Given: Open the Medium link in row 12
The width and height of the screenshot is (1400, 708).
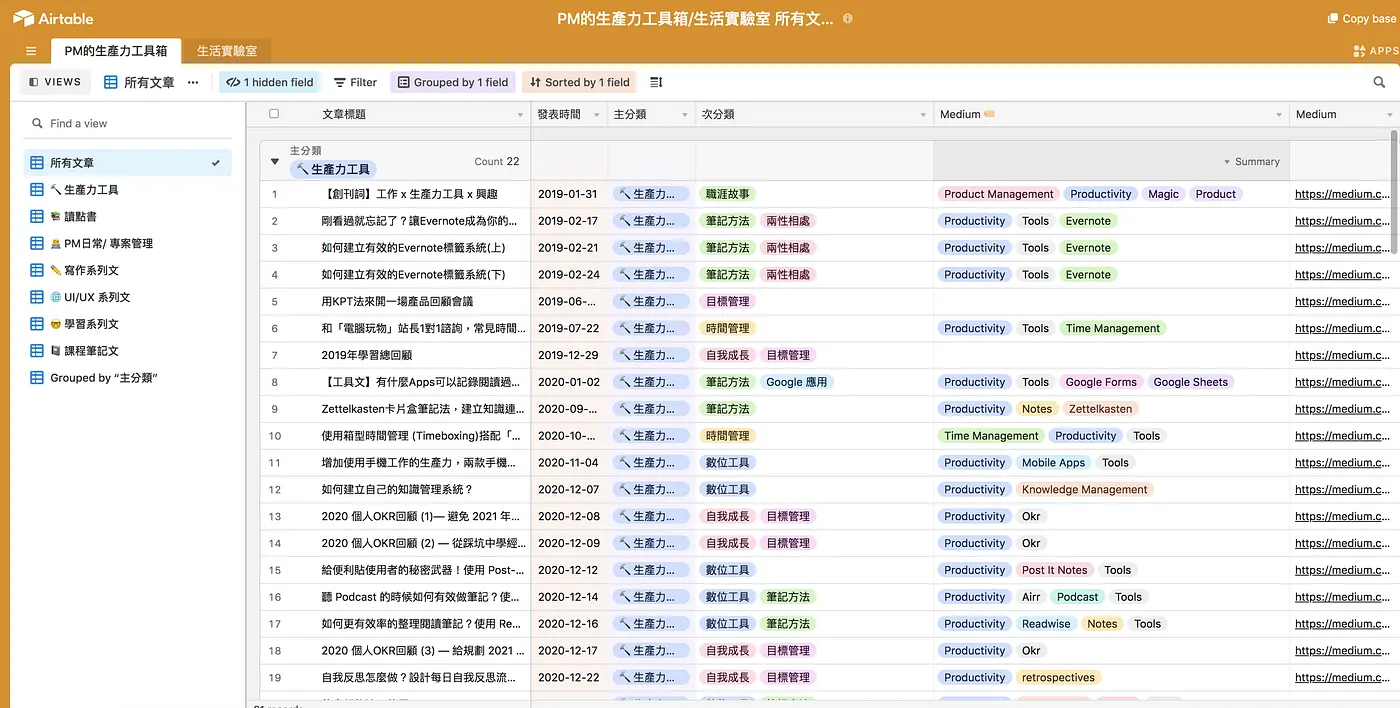Looking at the screenshot, I should pyautogui.click(x=1342, y=489).
